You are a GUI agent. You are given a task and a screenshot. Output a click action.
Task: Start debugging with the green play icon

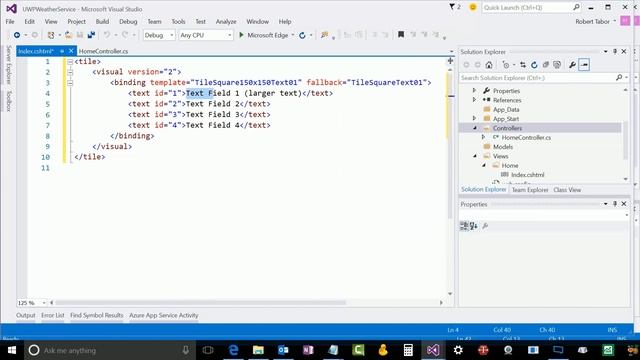click(241, 35)
